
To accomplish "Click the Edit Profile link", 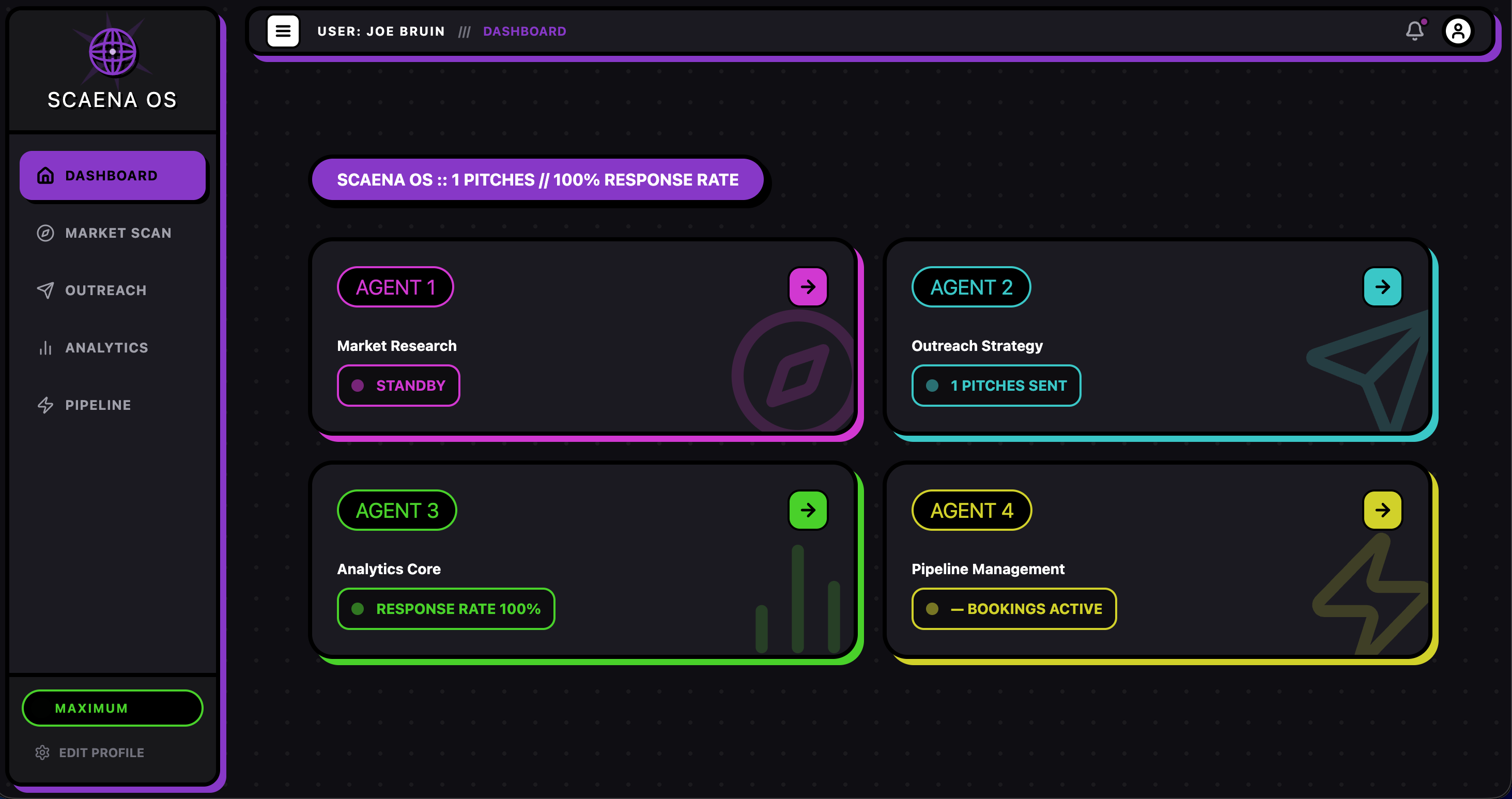I will click(101, 752).
